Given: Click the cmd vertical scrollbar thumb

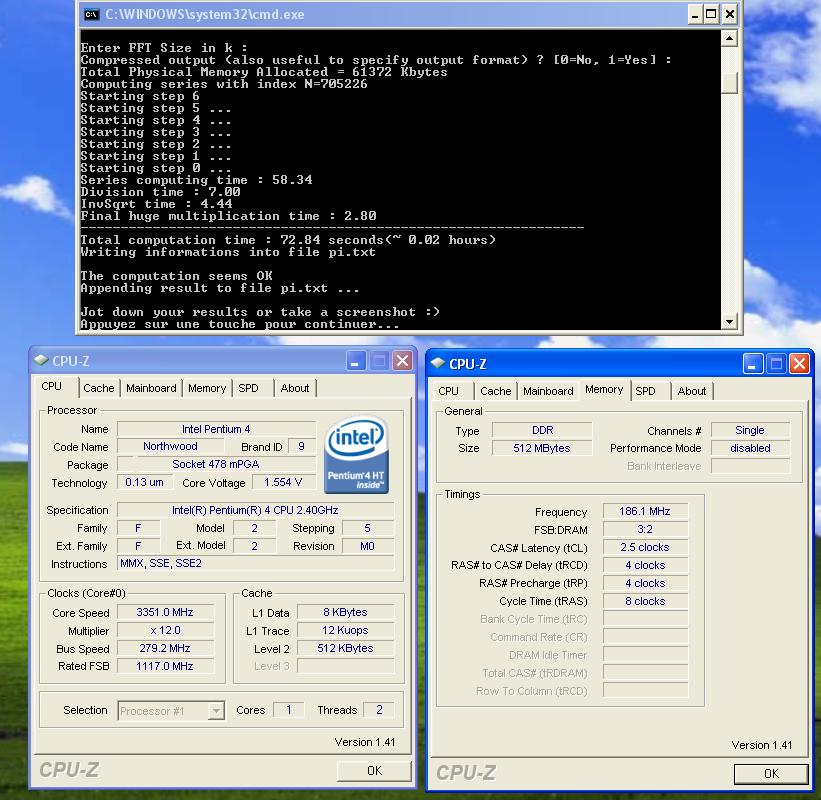Looking at the screenshot, I should pyautogui.click(x=729, y=83).
